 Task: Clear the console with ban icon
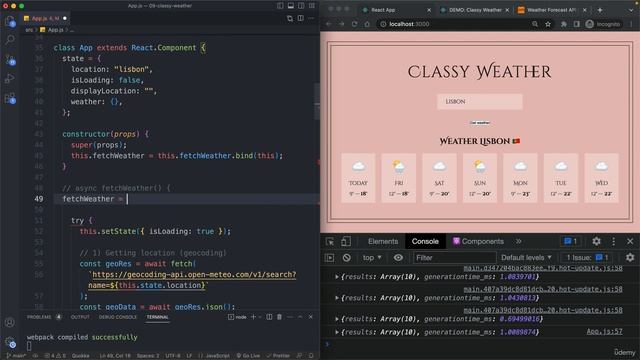347,258
